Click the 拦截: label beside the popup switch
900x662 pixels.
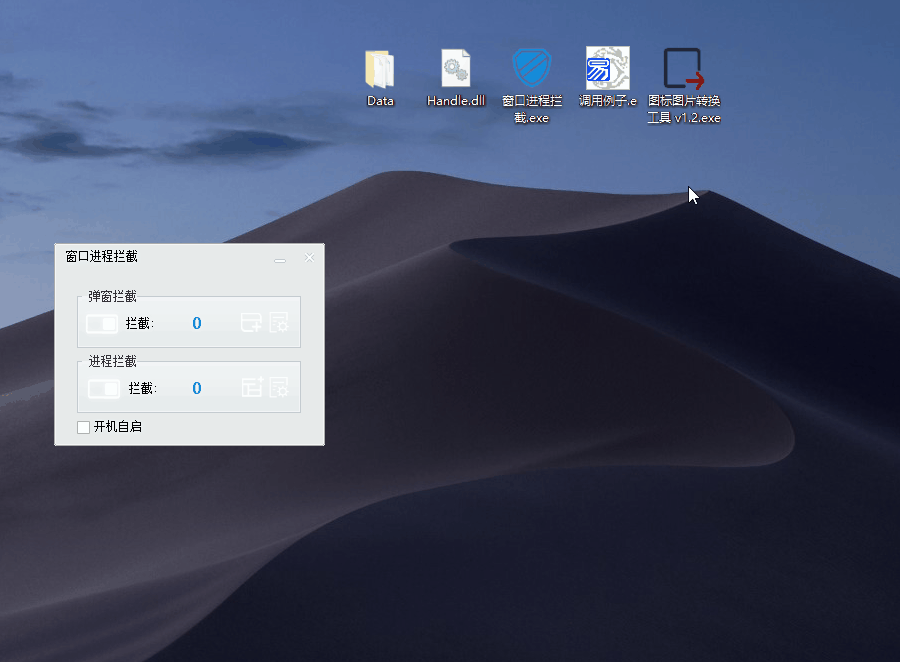(x=140, y=324)
